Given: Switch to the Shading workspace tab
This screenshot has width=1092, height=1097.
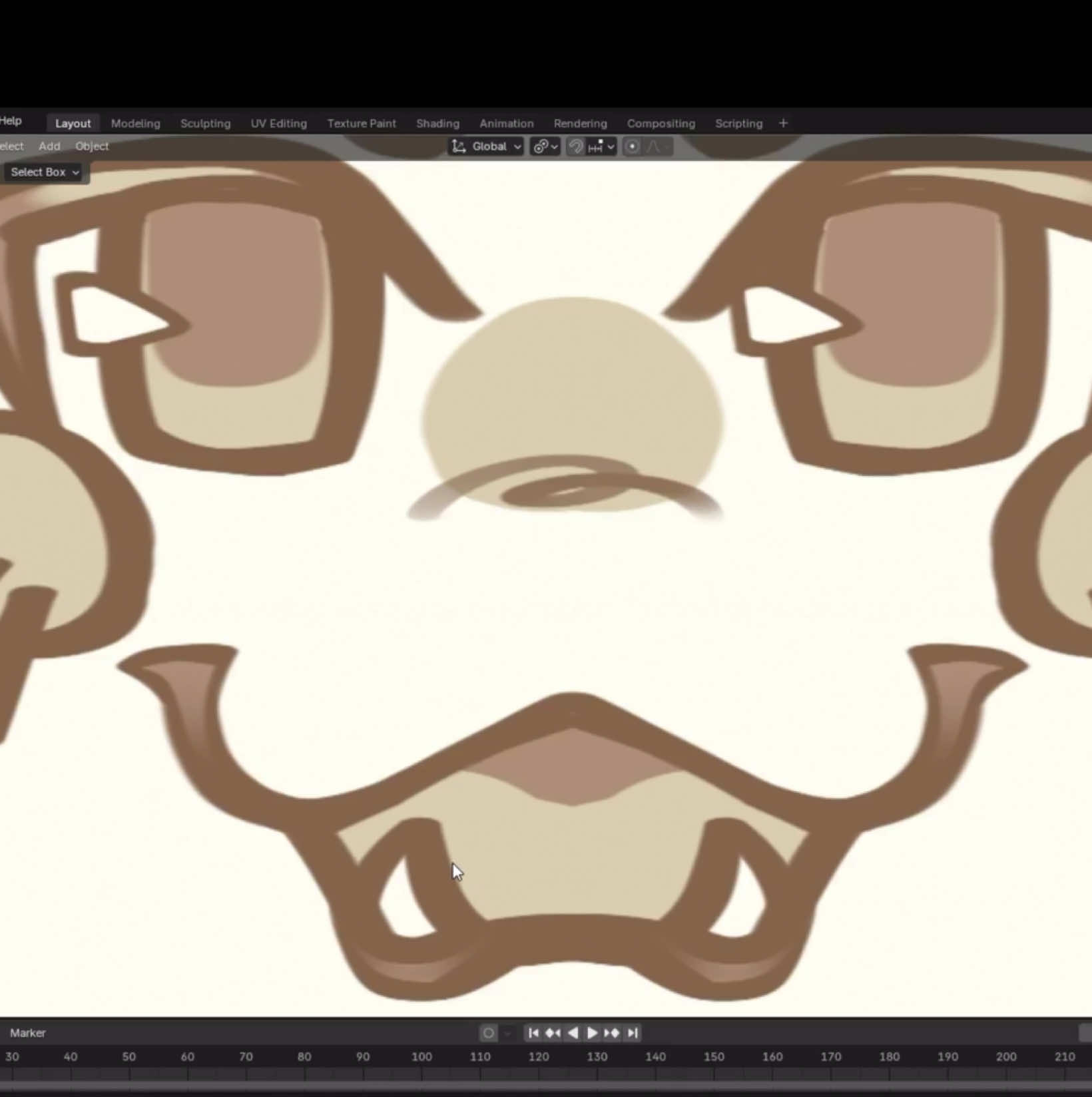Looking at the screenshot, I should [437, 123].
